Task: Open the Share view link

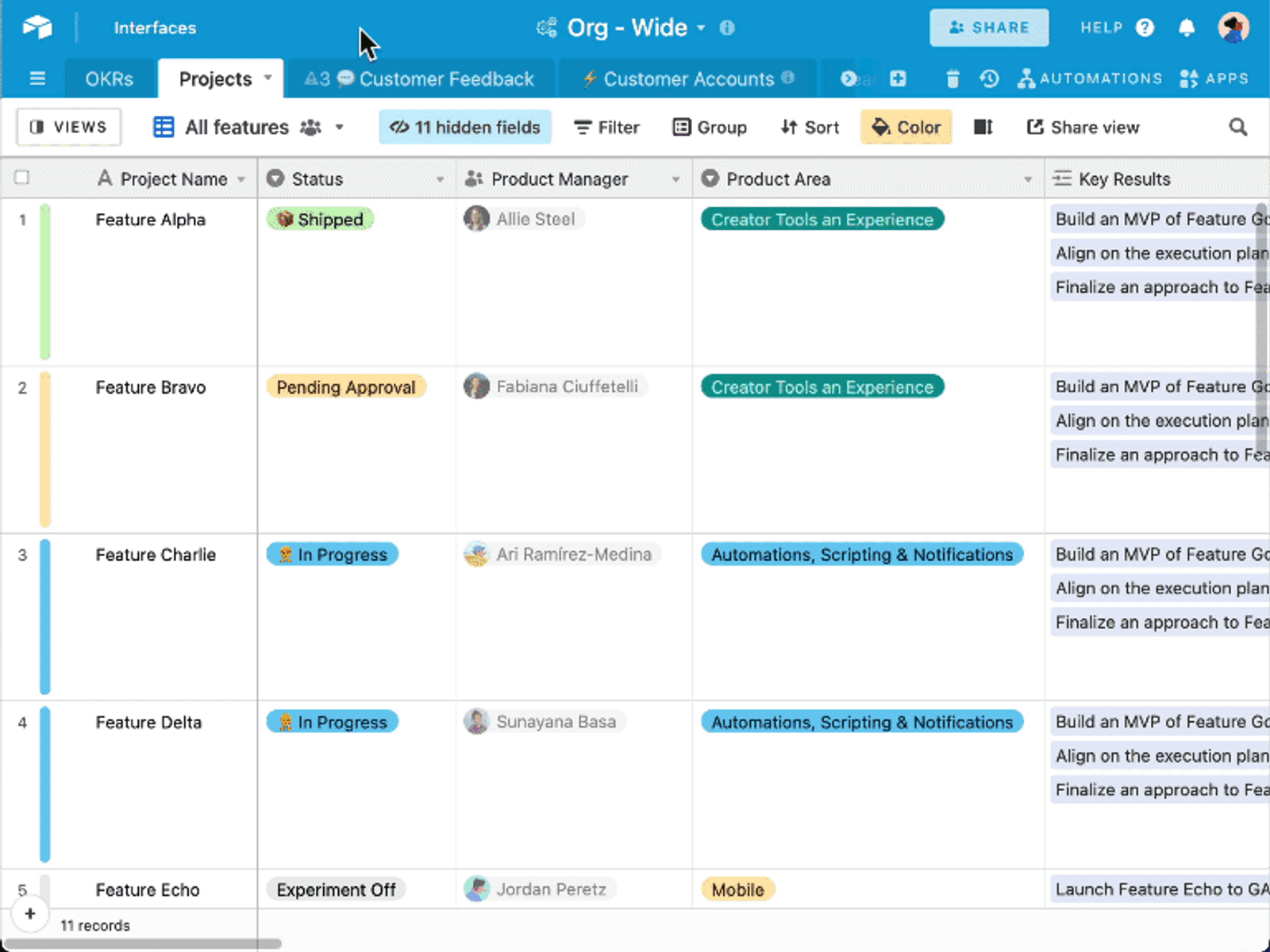Action: (x=1083, y=127)
